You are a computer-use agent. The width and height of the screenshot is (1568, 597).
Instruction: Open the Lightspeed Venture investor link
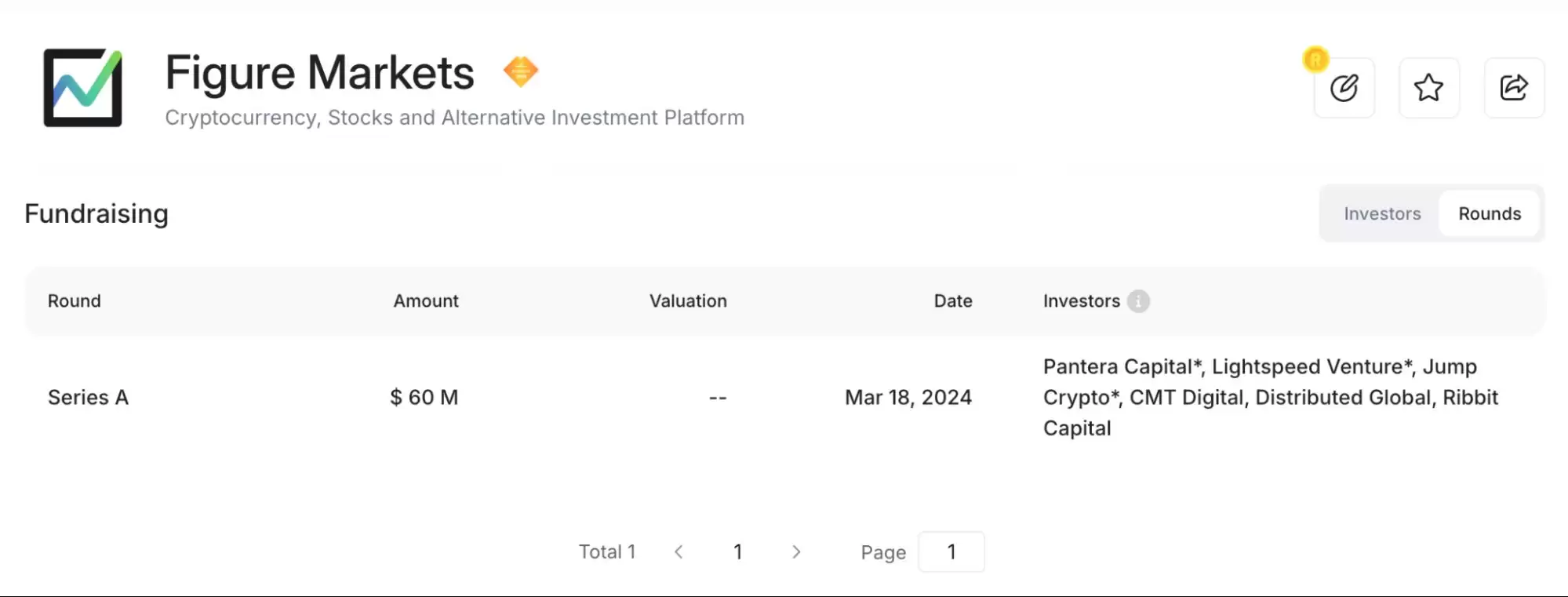point(1308,367)
